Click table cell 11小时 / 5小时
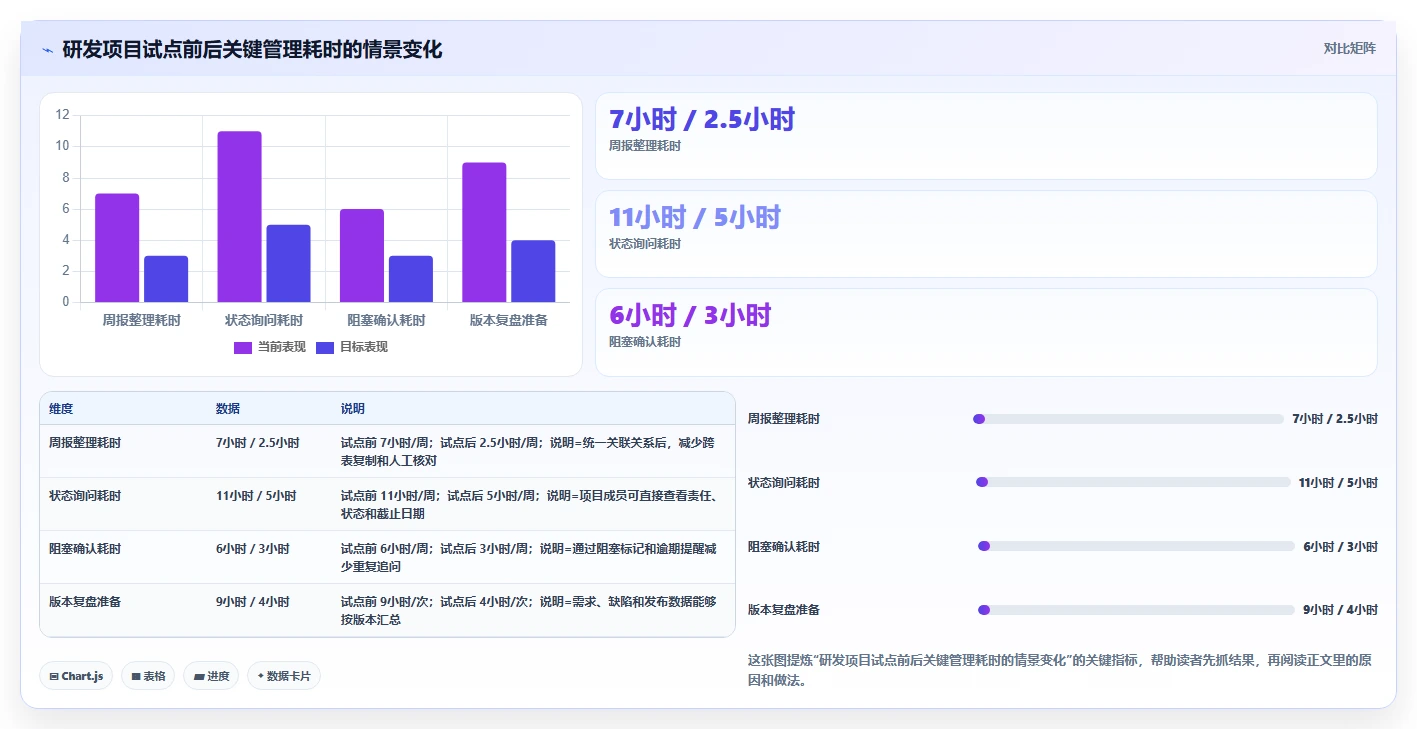The image size is (1417, 729). [x=256, y=495]
